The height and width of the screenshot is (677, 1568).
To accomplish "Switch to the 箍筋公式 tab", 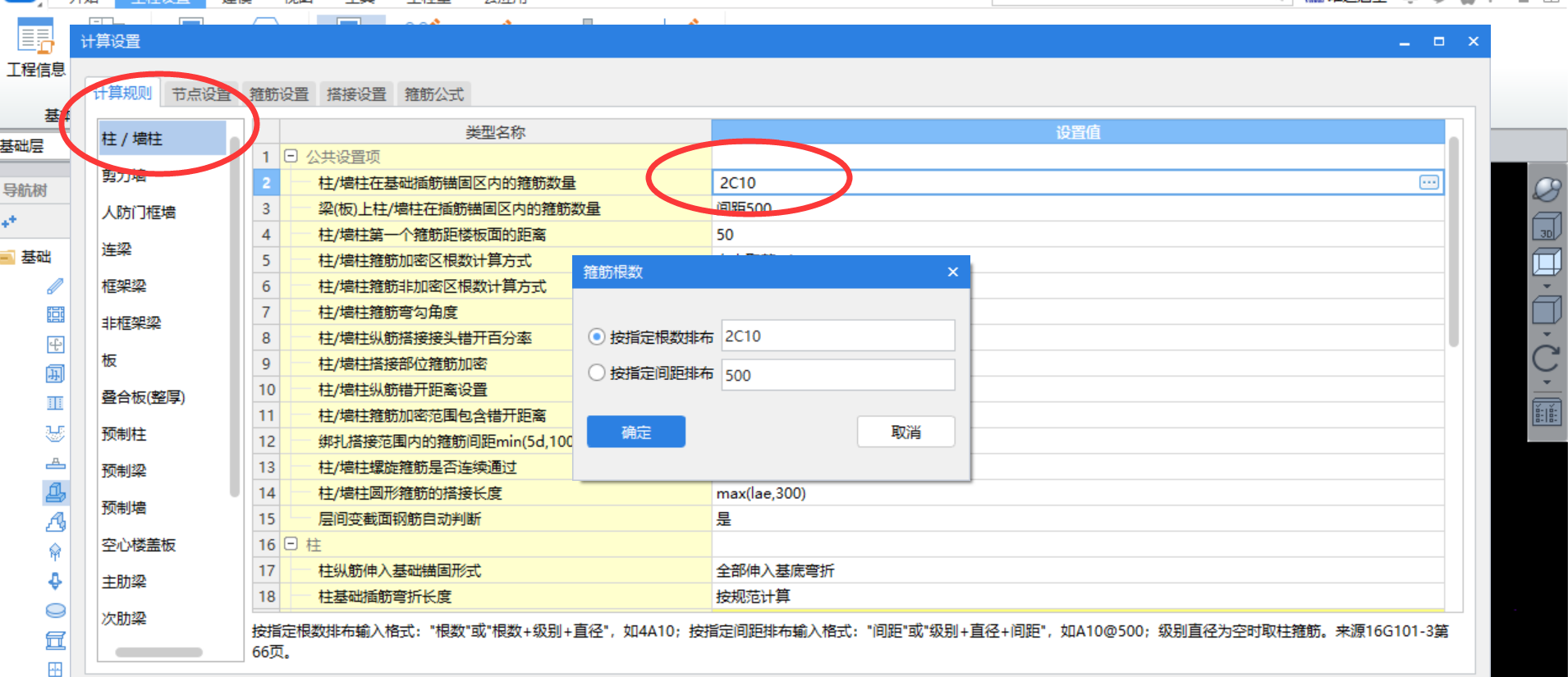I will (x=434, y=94).
